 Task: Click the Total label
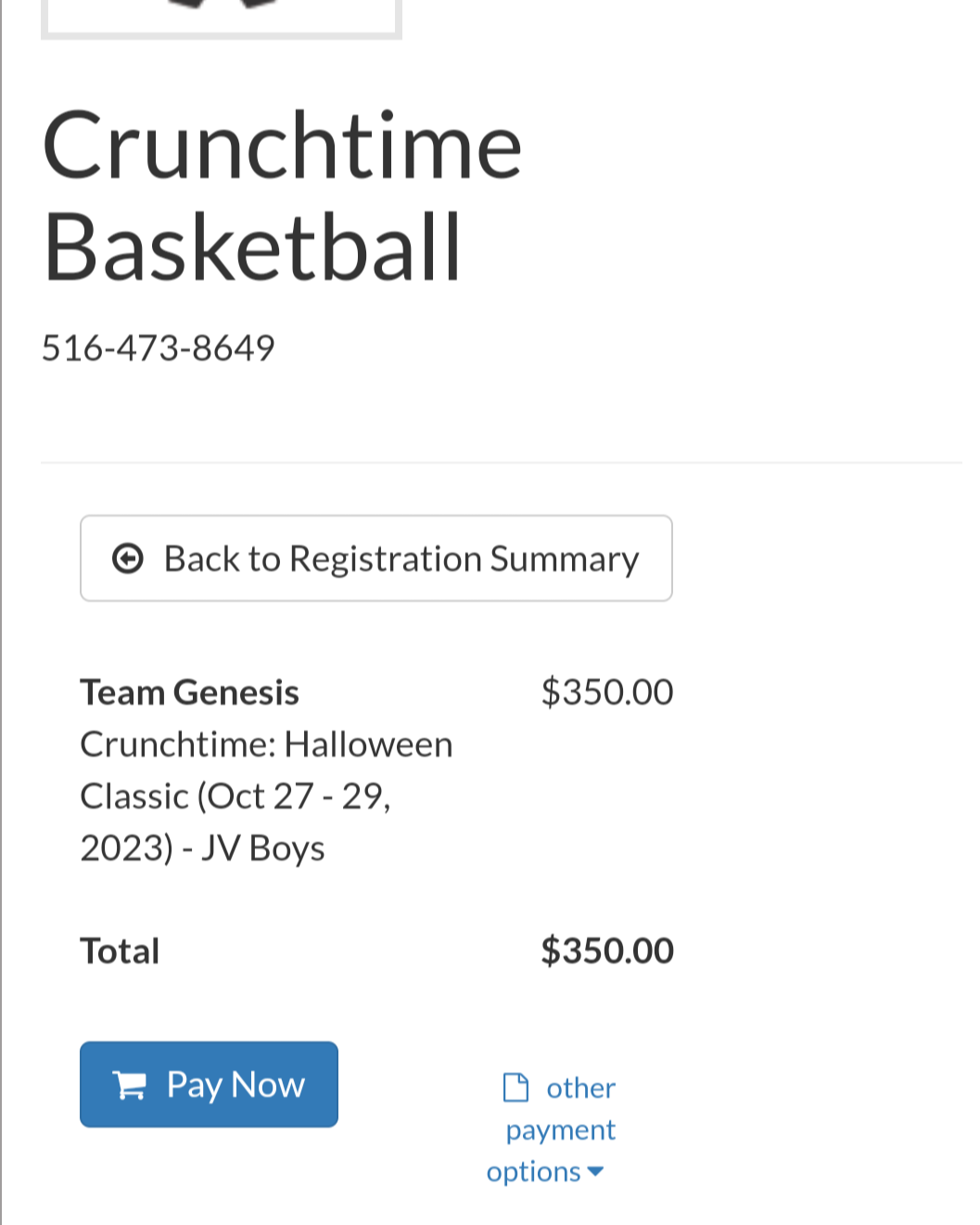tap(120, 951)
